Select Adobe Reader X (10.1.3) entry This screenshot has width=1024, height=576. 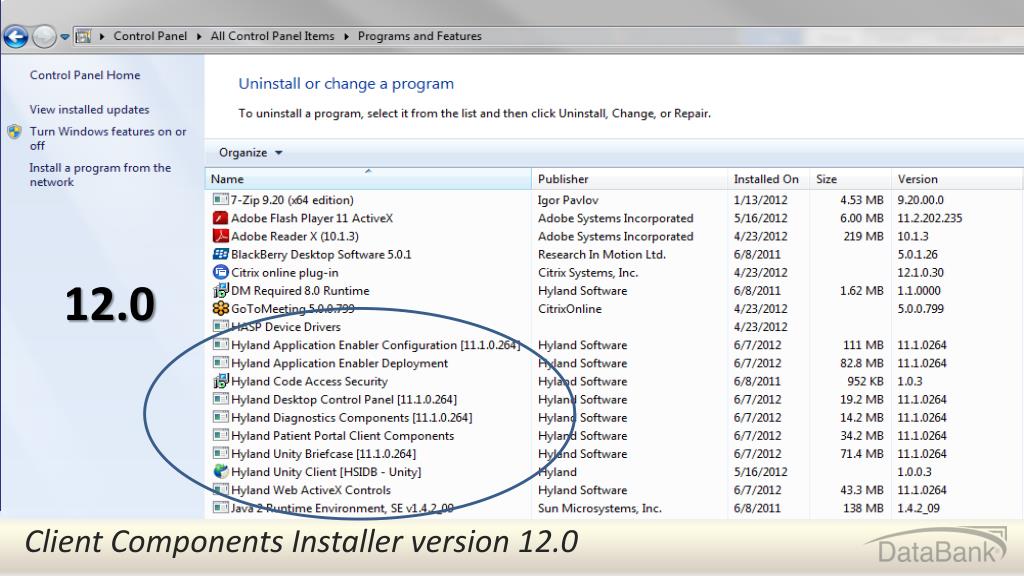tap(295, 236)
